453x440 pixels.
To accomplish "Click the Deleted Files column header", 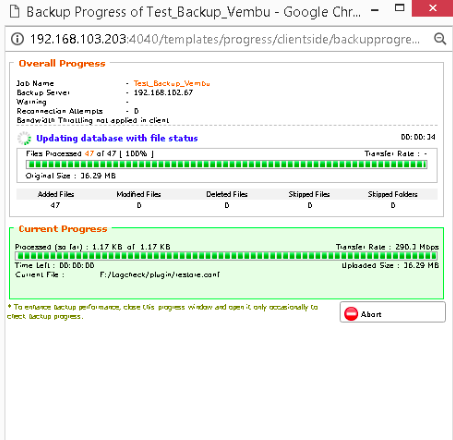I will coord(227,194).
